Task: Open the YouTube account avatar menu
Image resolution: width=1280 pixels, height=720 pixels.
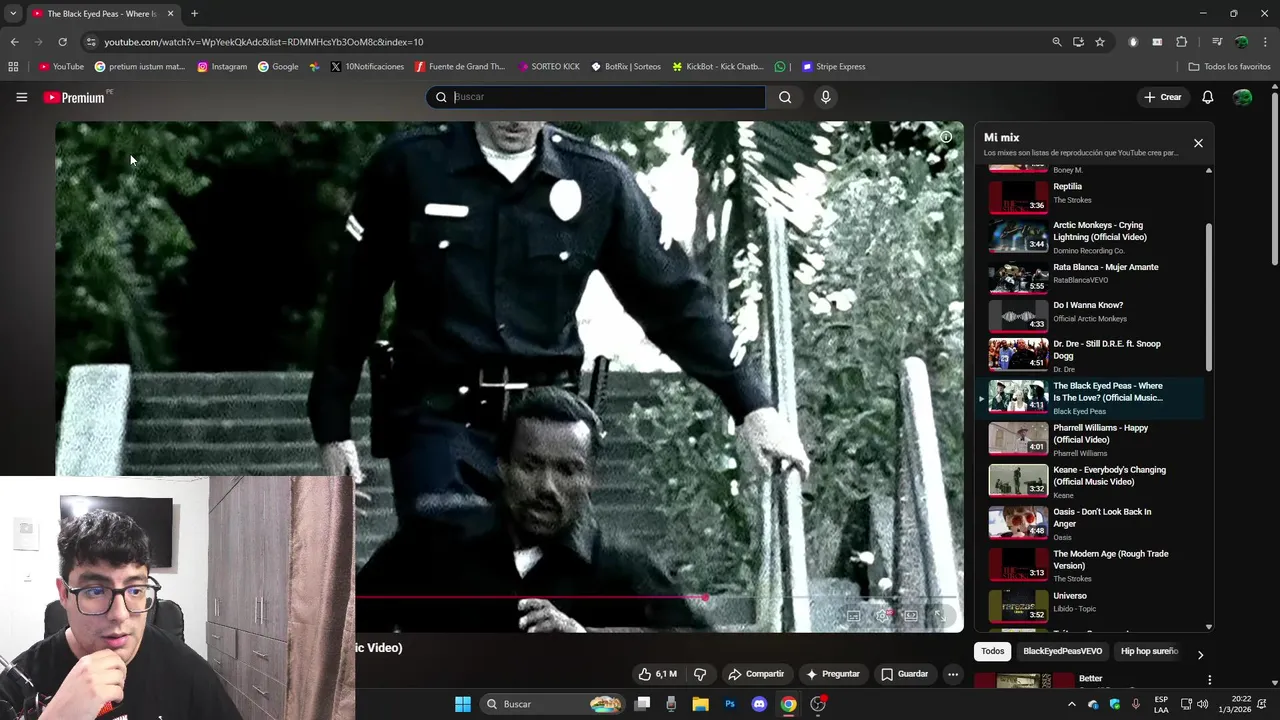Action: pyautogui.click(x=1242, y=97)
